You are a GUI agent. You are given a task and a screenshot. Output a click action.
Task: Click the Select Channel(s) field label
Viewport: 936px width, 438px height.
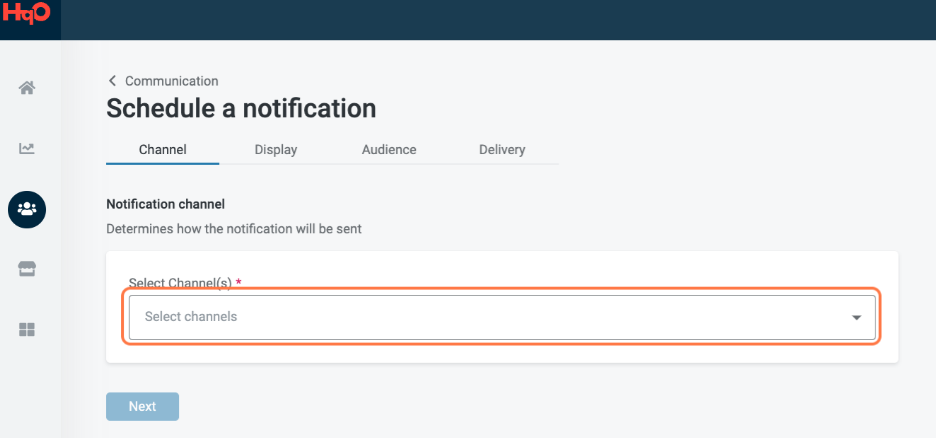pos(183,283)
